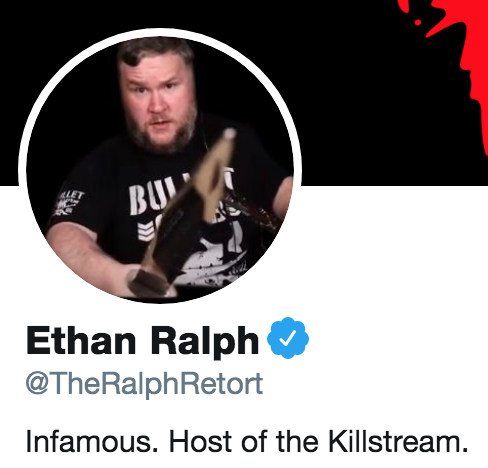
Task: Click the white ring around the avatar
Action: (160, 32)
